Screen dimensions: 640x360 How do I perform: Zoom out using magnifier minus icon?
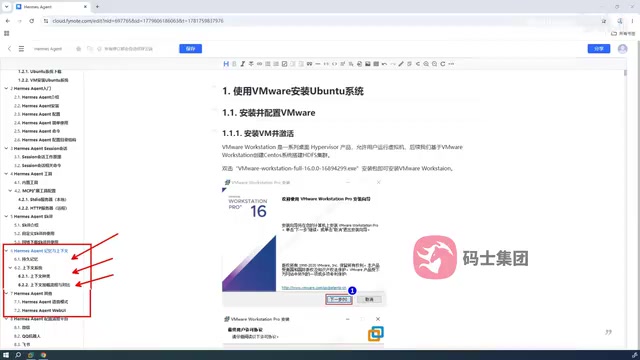pyautogui.click(x=434, y=64)
